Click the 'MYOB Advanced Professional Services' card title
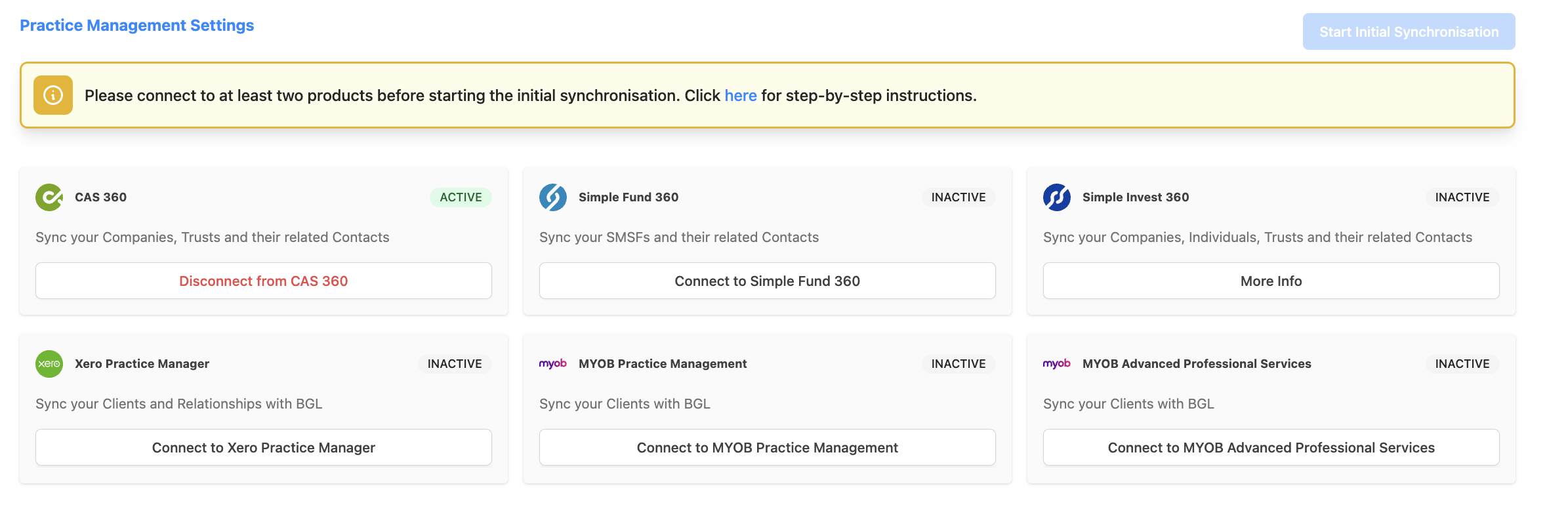 pyautogui.click(x=1197, y=364)
